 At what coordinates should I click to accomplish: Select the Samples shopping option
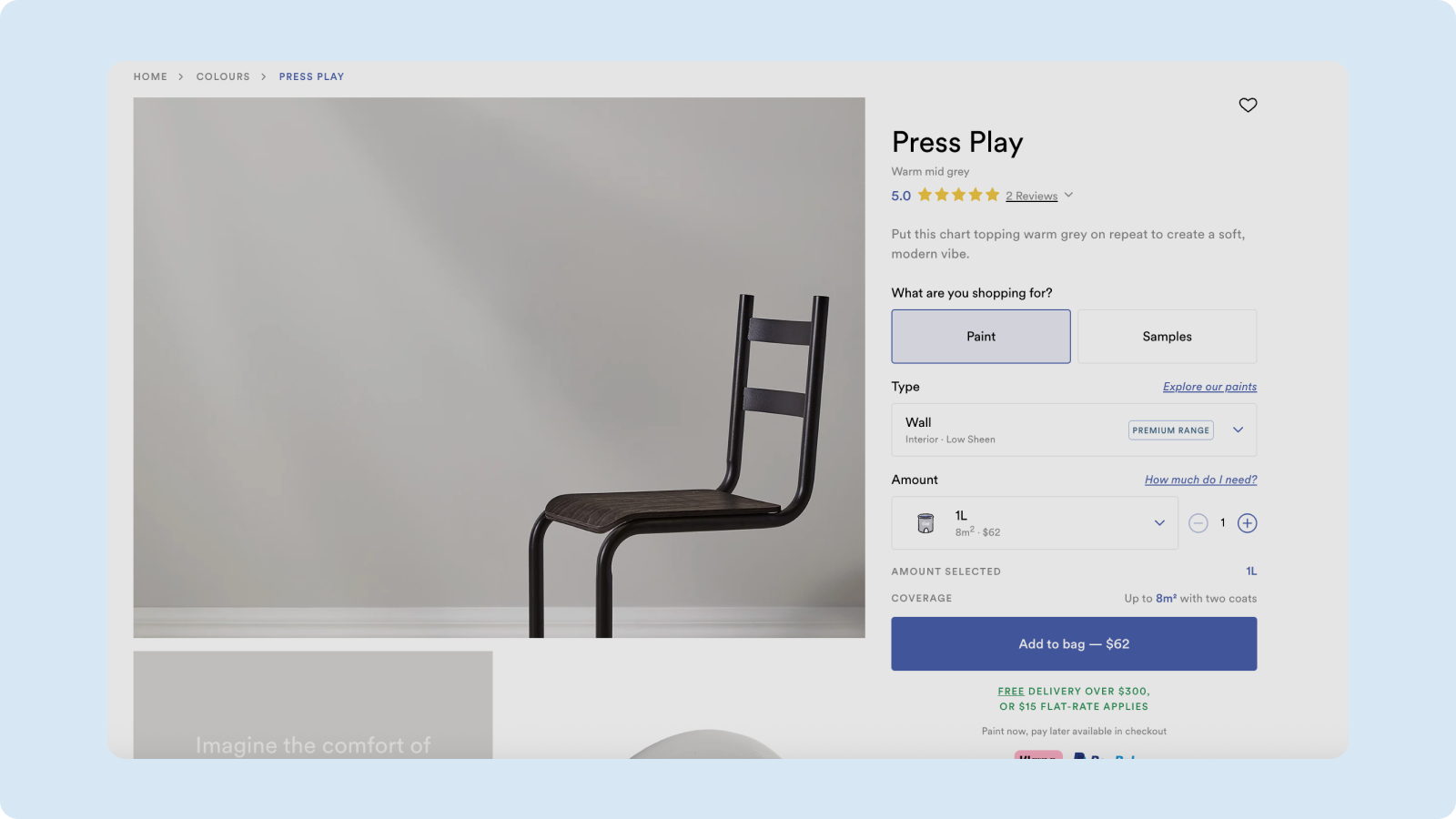[x=1168, y=337]
